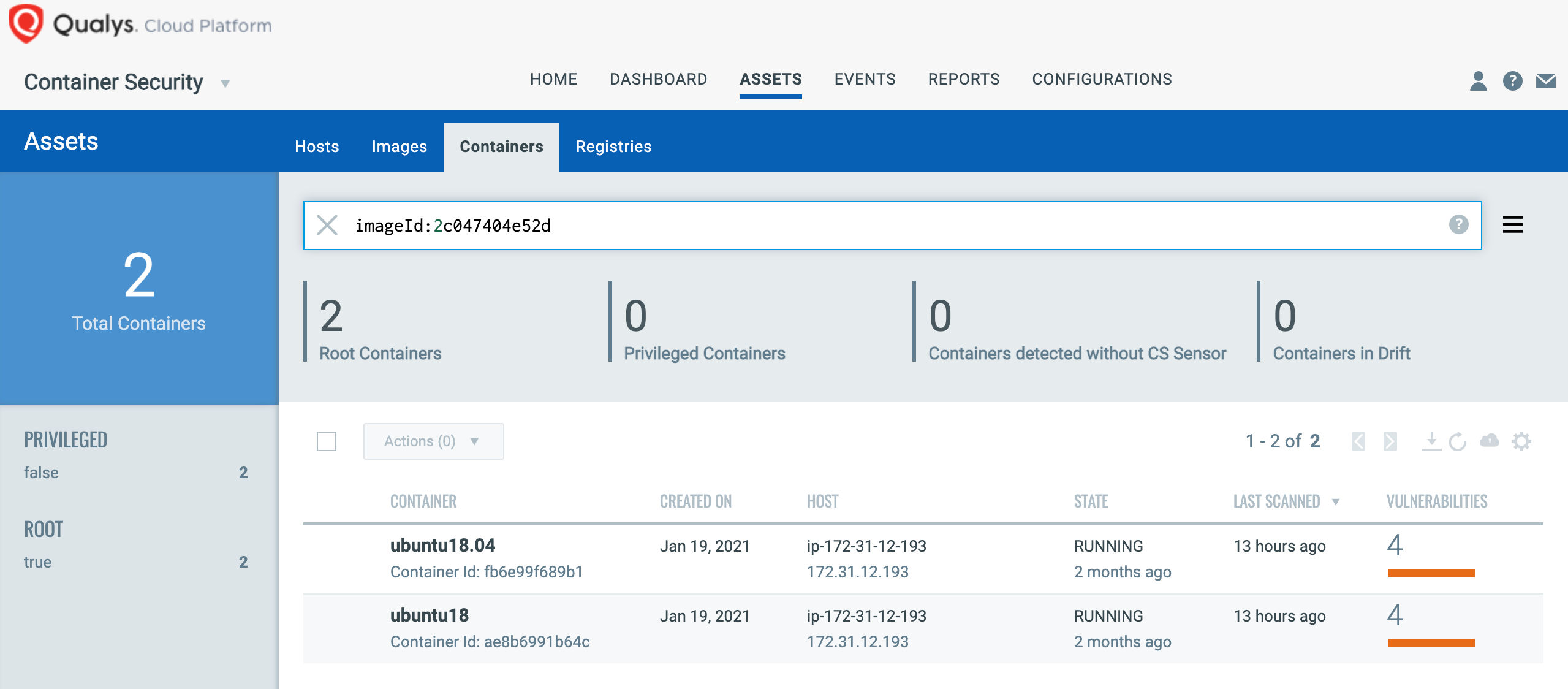The image size is (1568, 689).
Task: Go to previous page arrow
Action: coord(1358,441)
